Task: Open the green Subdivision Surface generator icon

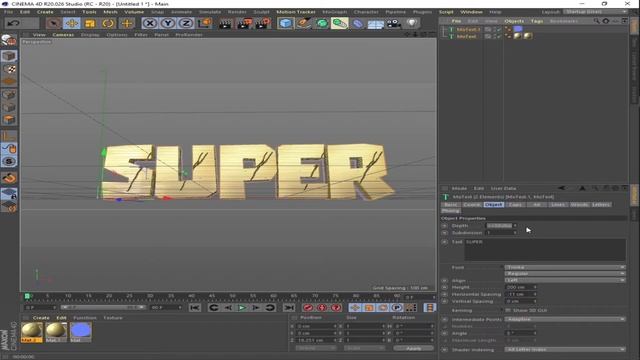Action: (x=322, y=23)
